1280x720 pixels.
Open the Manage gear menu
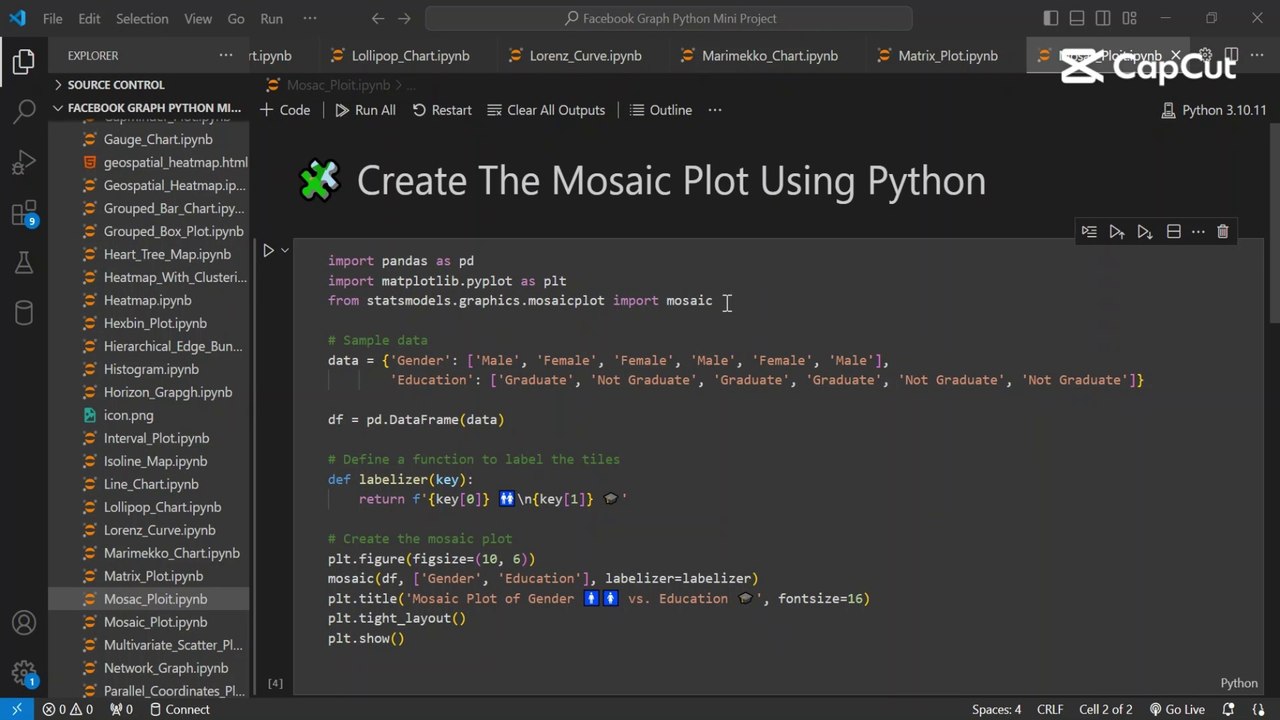pyautogui.click(x=24, y=673)
